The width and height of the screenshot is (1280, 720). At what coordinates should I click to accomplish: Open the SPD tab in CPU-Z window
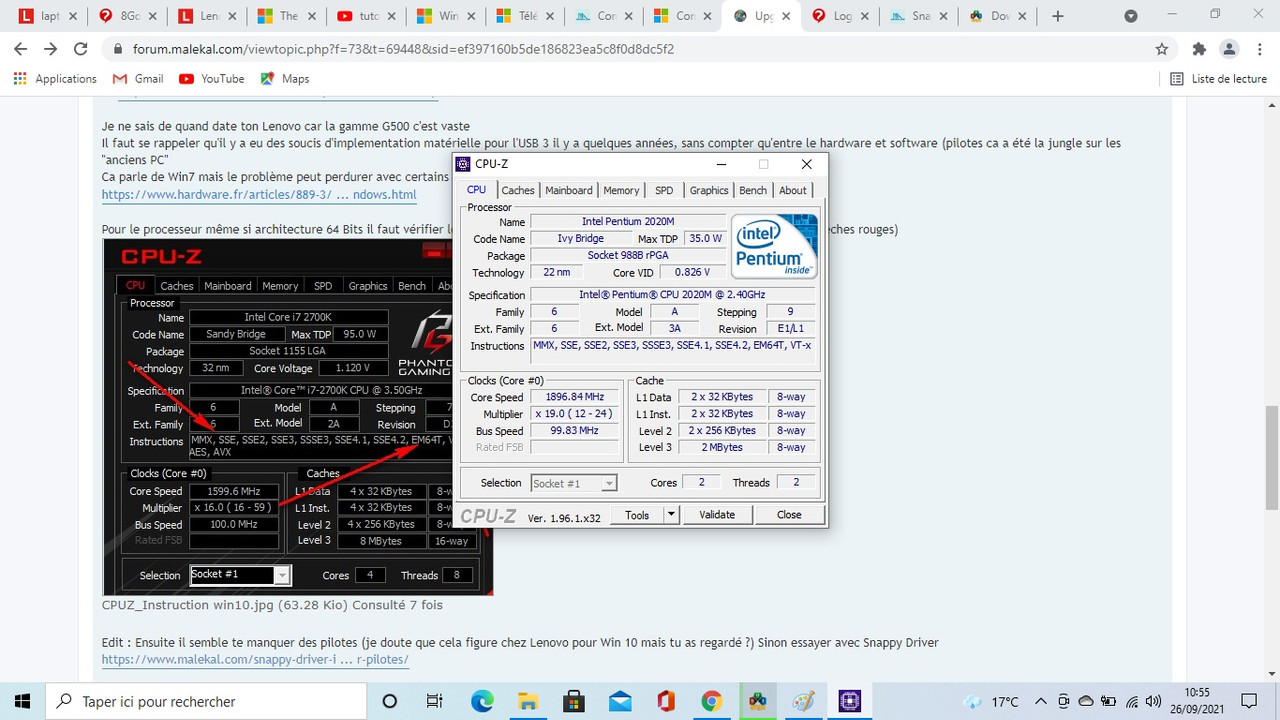tap(664, 190)
